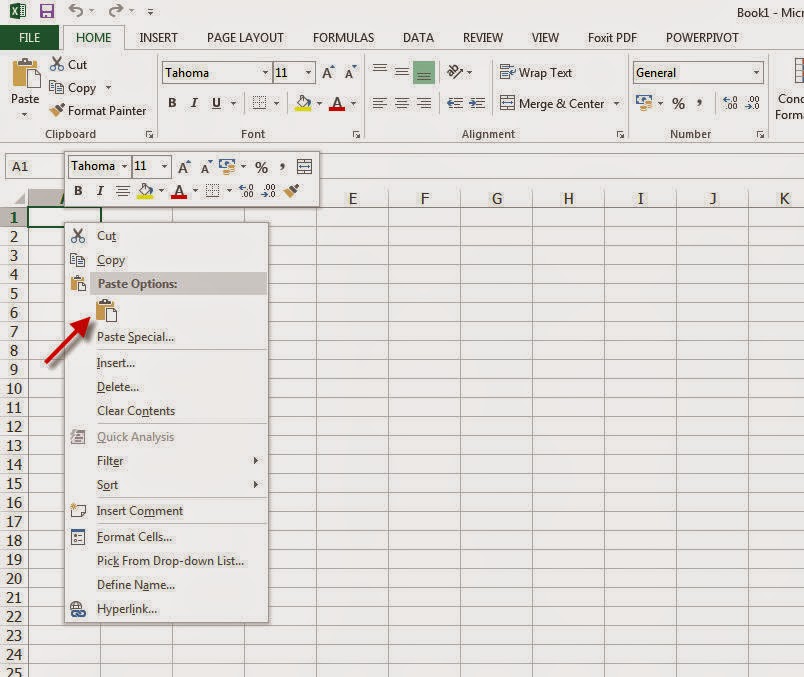804x677 pixels.
Task: Open ribbon fill color dropdown arrow
Action: pyautogui.click(x=319, y=103)
